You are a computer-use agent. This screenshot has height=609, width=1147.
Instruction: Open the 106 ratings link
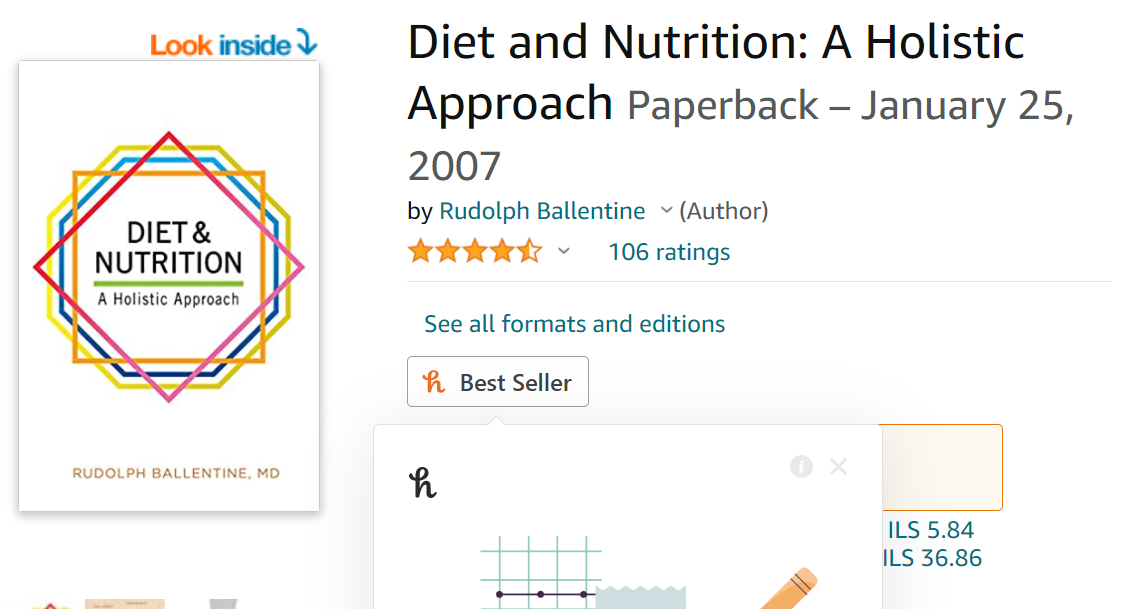click(x=669, y=252)
